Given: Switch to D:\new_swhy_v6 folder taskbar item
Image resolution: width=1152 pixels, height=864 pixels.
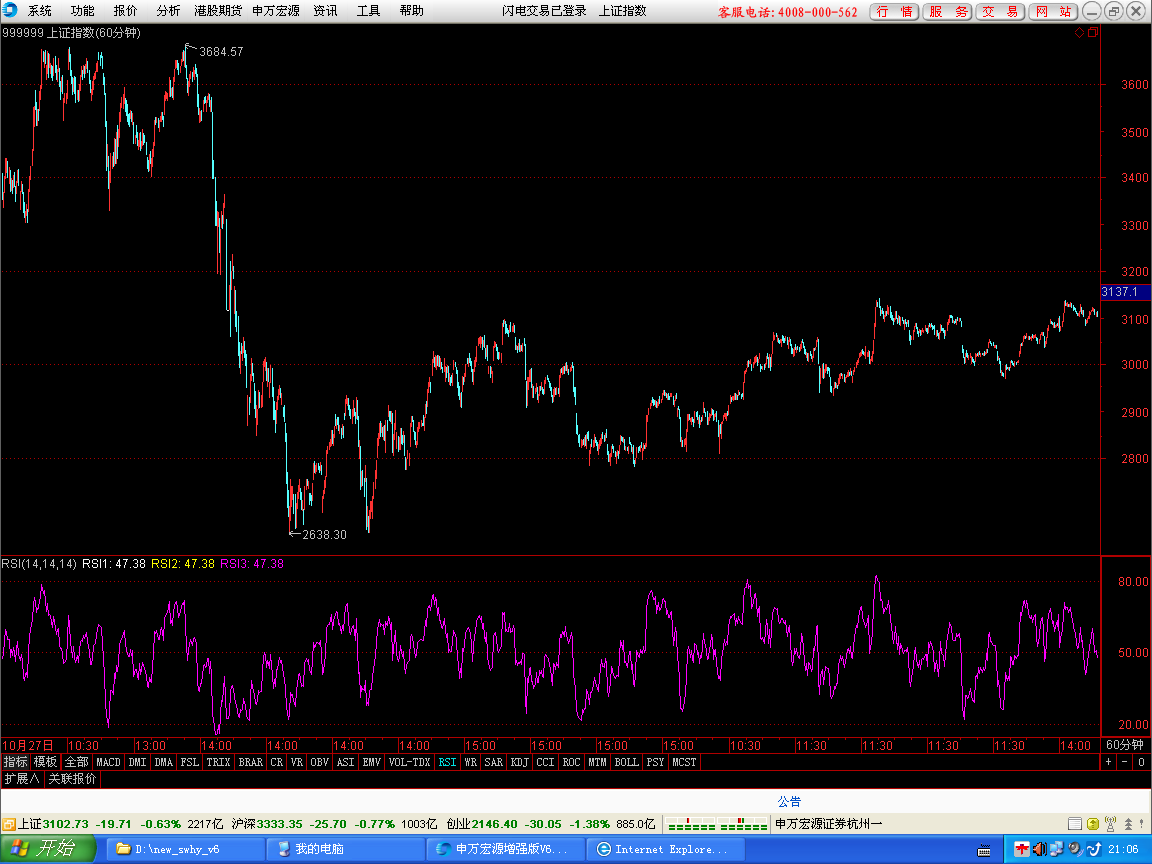Looking at the screenshot, I should 186,849.
